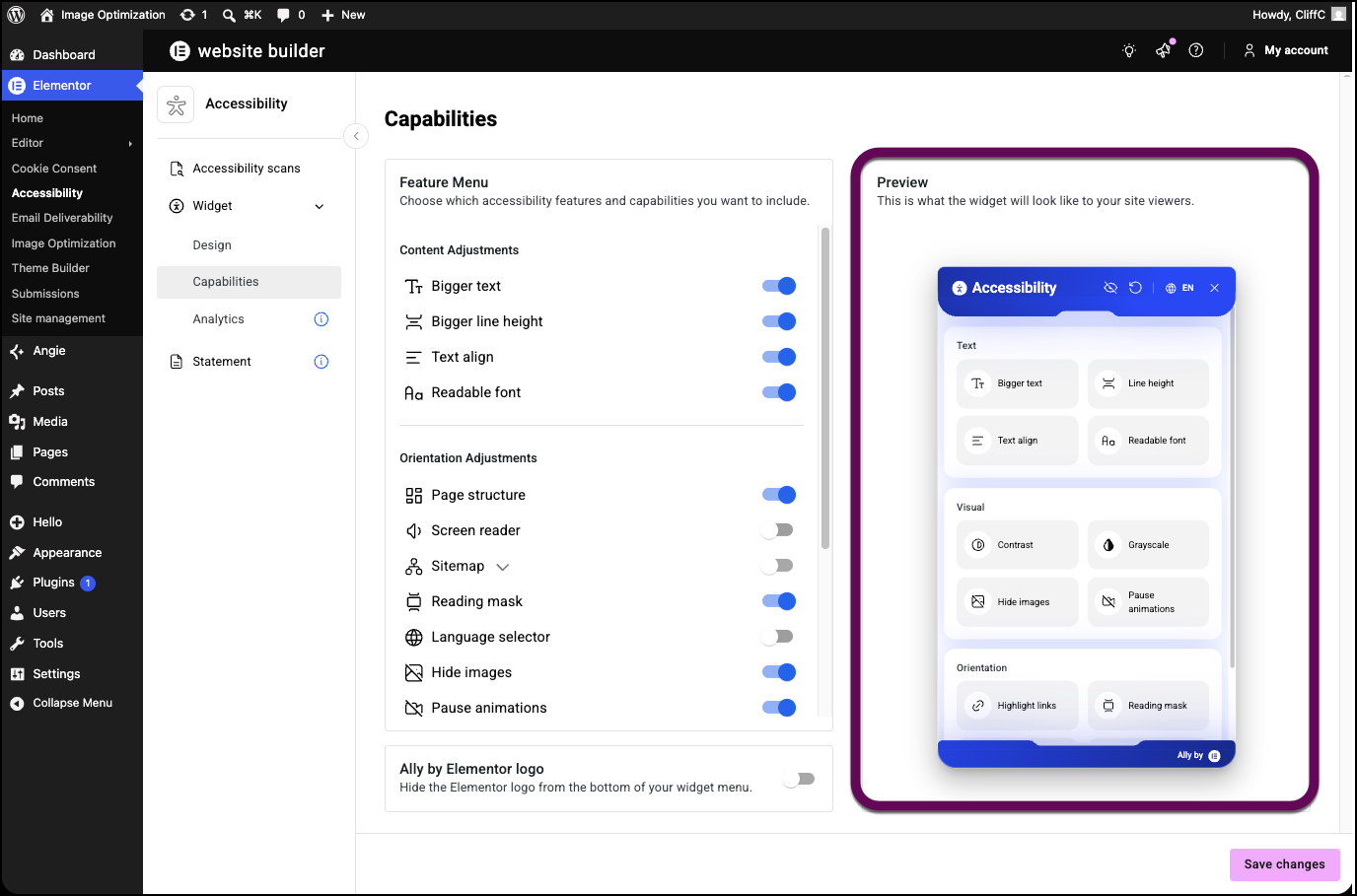
Task: Open the Design menu item
Action: tap(212, 245)
